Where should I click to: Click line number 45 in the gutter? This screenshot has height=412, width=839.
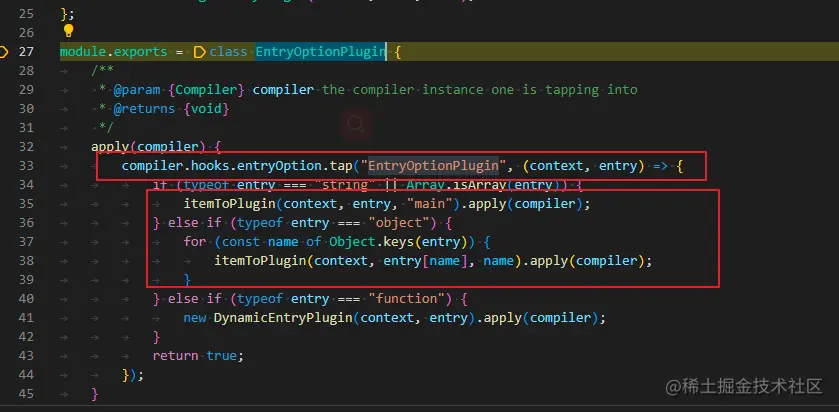click(26, 394)
